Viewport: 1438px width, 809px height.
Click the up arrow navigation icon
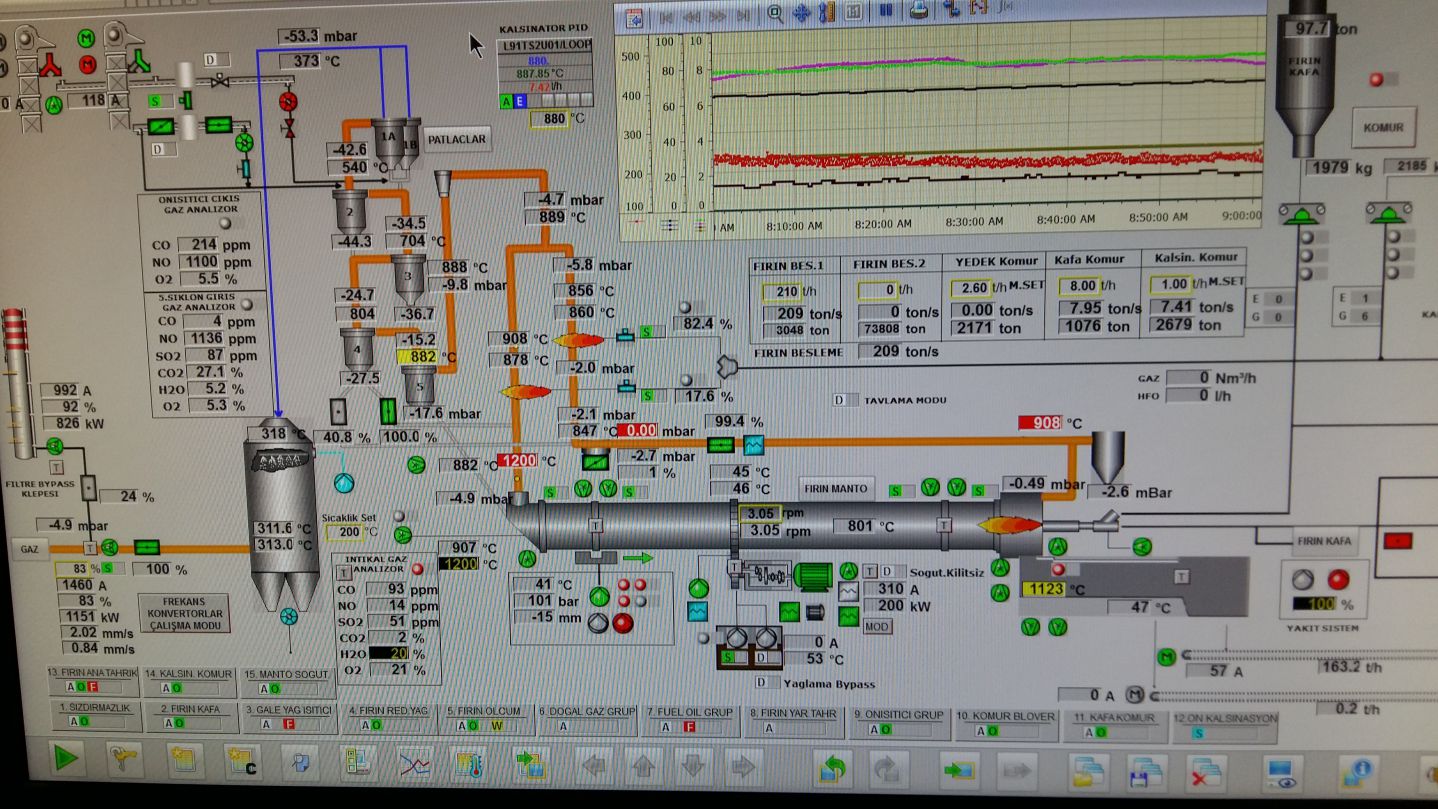(643, 768)
